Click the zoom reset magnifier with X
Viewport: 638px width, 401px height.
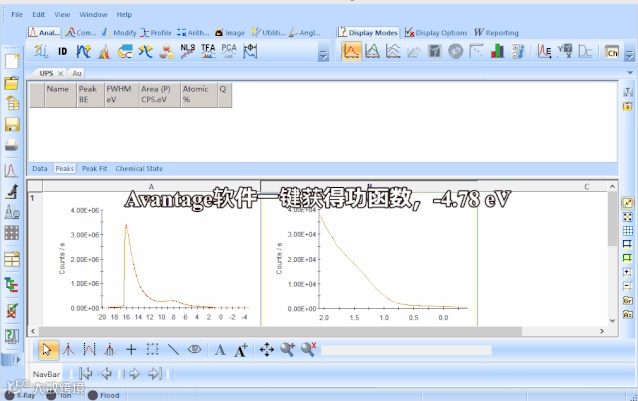click(x=308, y=350)
